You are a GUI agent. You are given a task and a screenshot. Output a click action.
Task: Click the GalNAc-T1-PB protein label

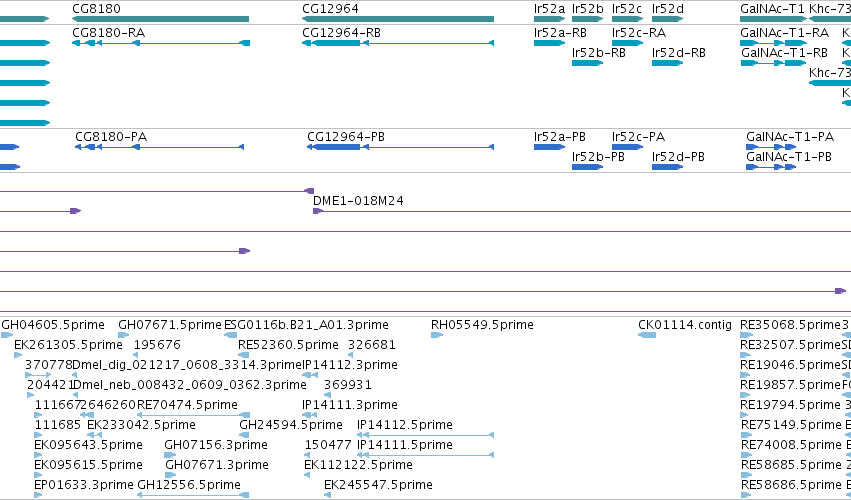click(x=789, y=156)
